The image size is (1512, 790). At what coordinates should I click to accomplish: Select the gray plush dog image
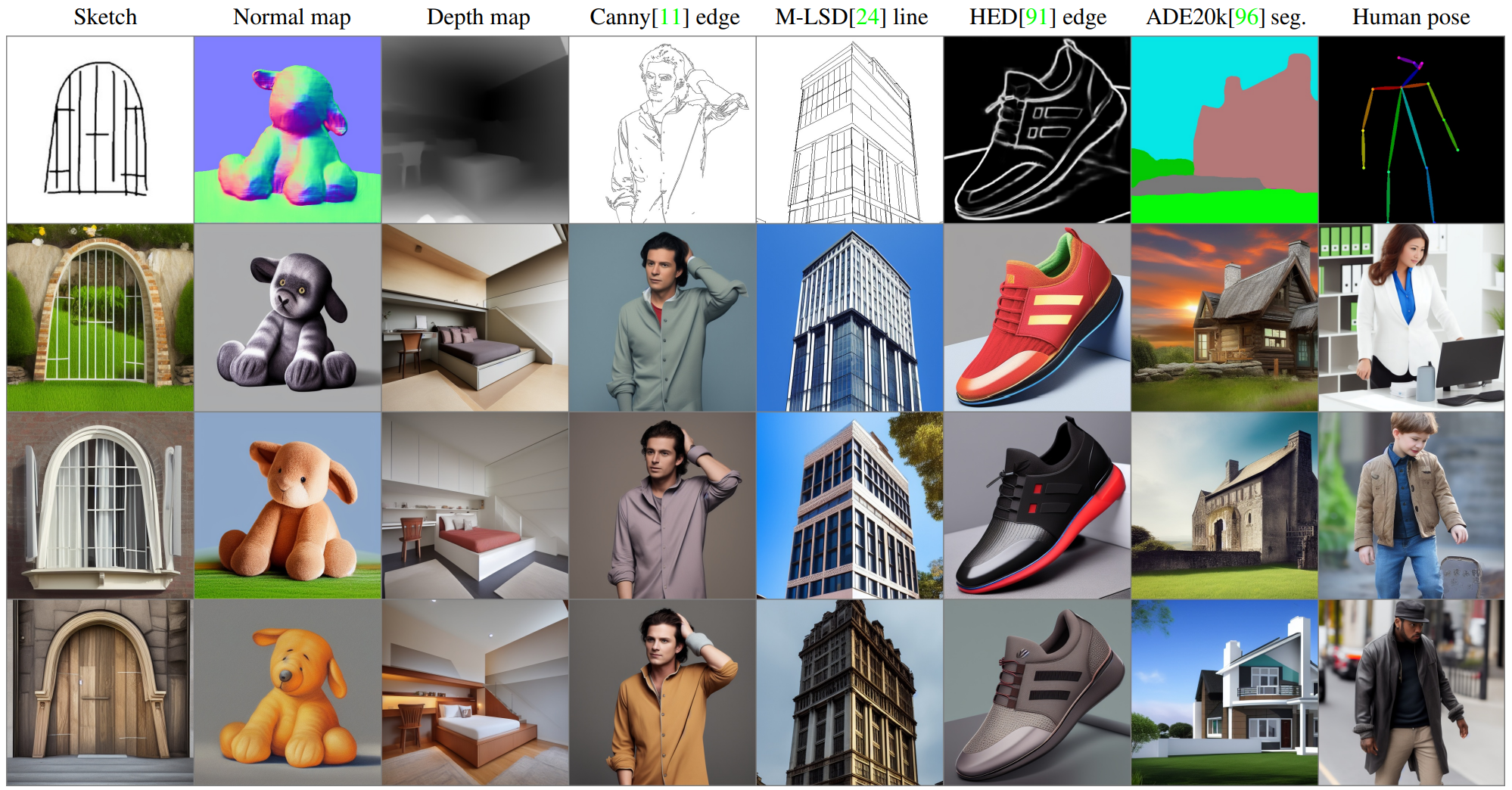pos(288,318)
